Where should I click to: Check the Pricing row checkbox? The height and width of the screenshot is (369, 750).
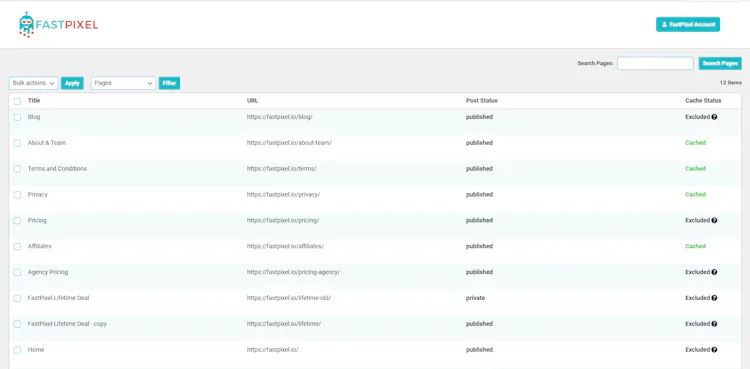pyautogui.click(x=17, y=221)
